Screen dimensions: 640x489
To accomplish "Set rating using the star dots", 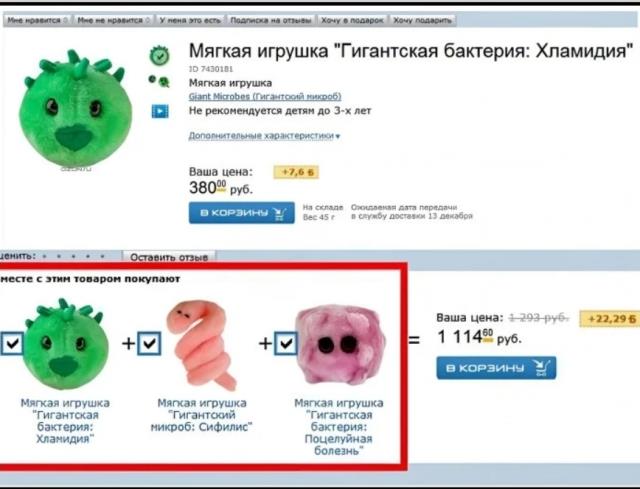I will [x=73, y=256].
